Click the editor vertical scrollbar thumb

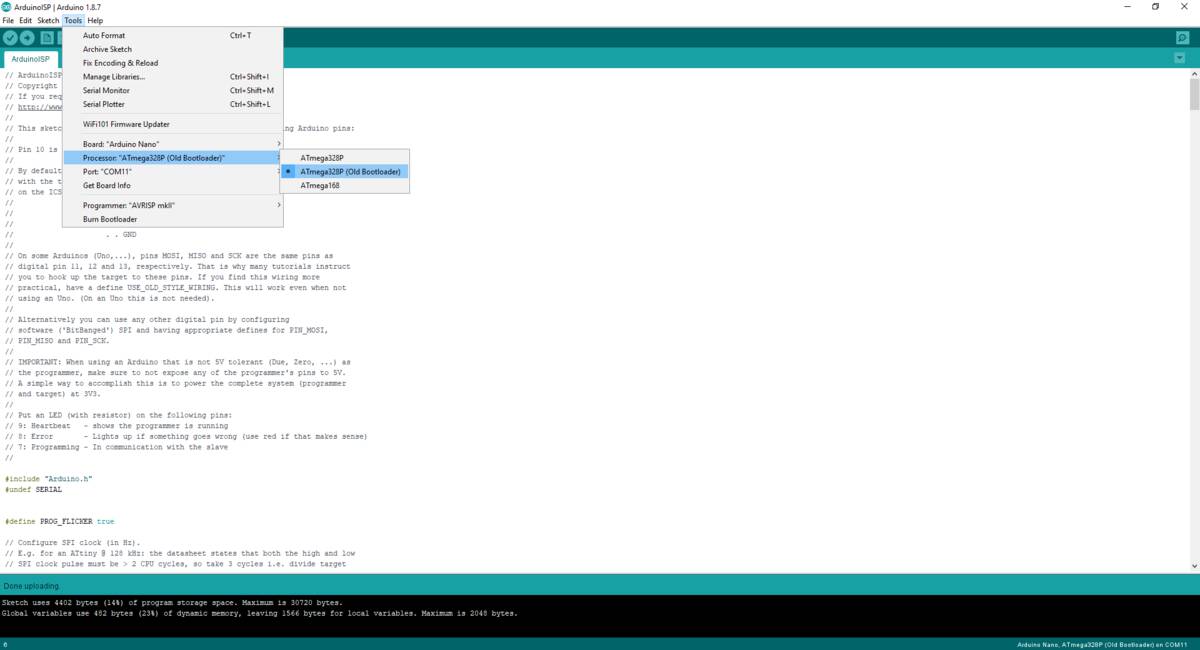[x=1194, y=94]
